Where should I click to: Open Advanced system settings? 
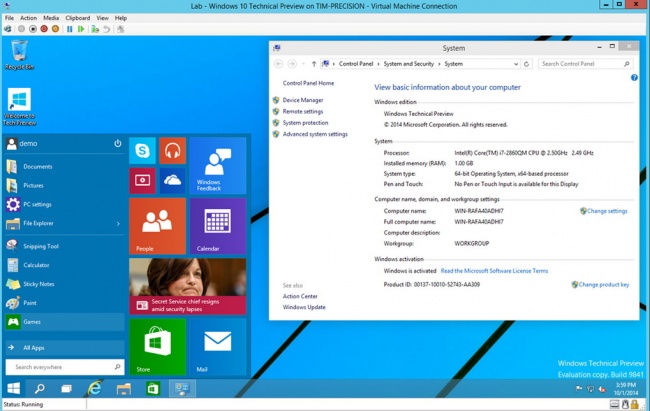click(x=315, y=134)
